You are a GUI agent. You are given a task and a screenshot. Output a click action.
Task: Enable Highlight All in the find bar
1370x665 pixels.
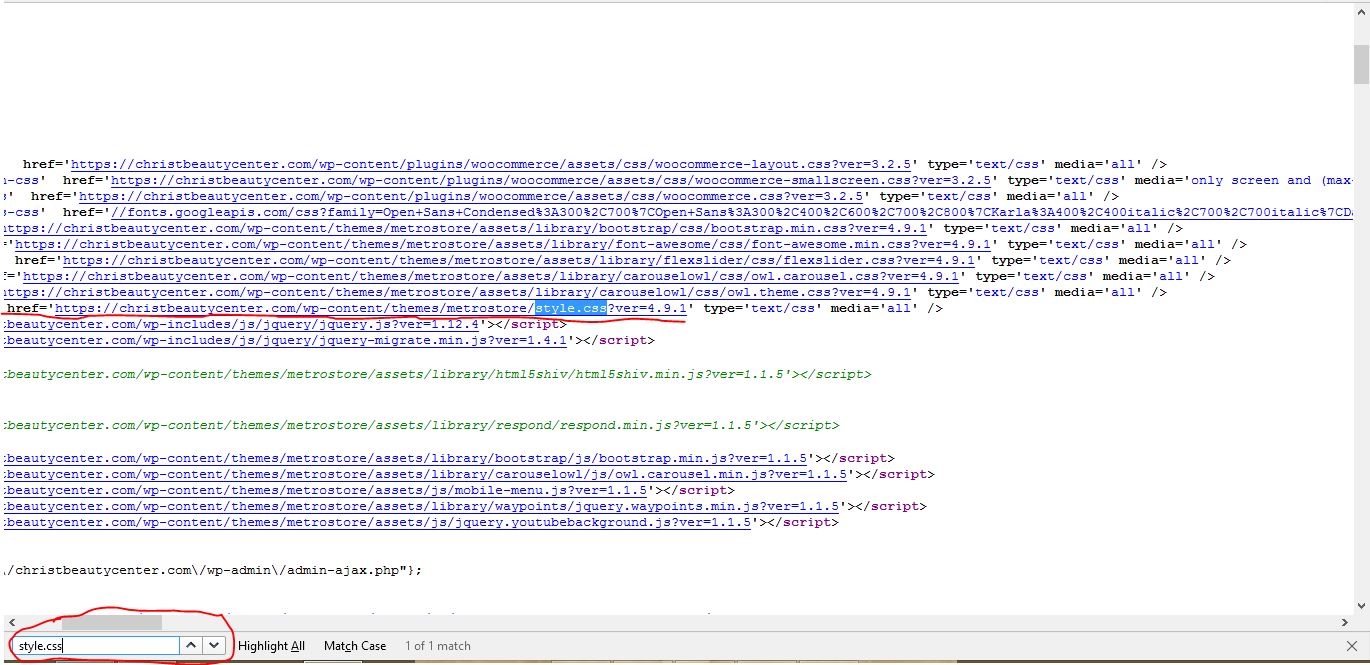coord(271,645)
